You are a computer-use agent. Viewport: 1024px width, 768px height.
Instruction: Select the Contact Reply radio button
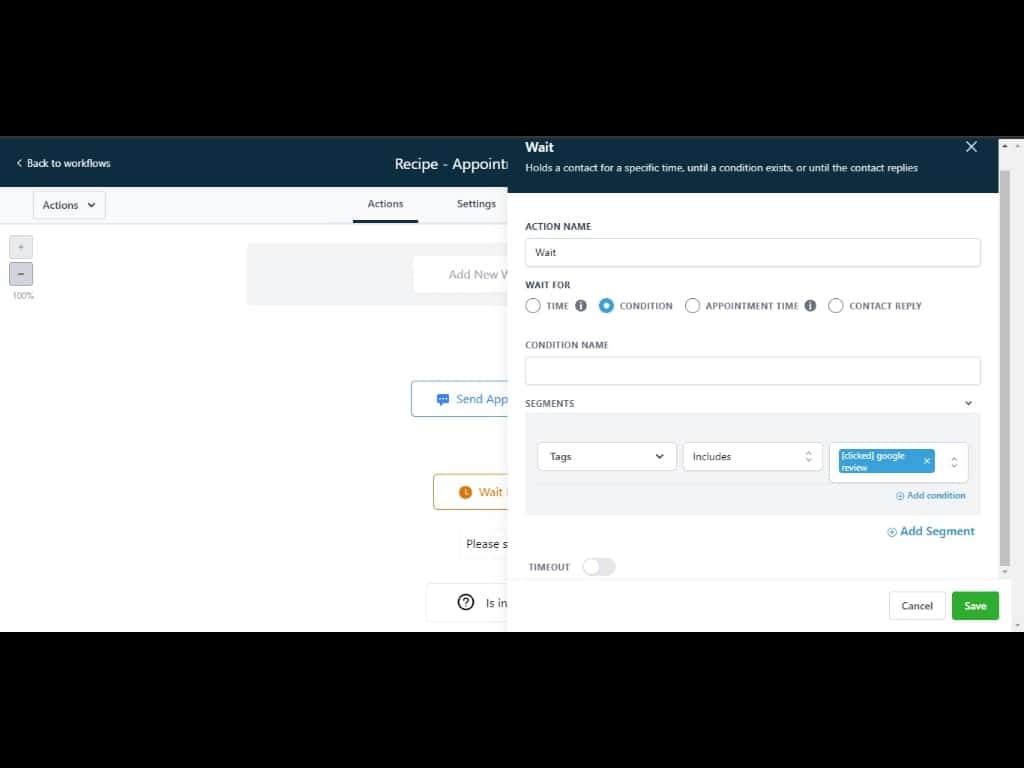click(x=836, y=306)
